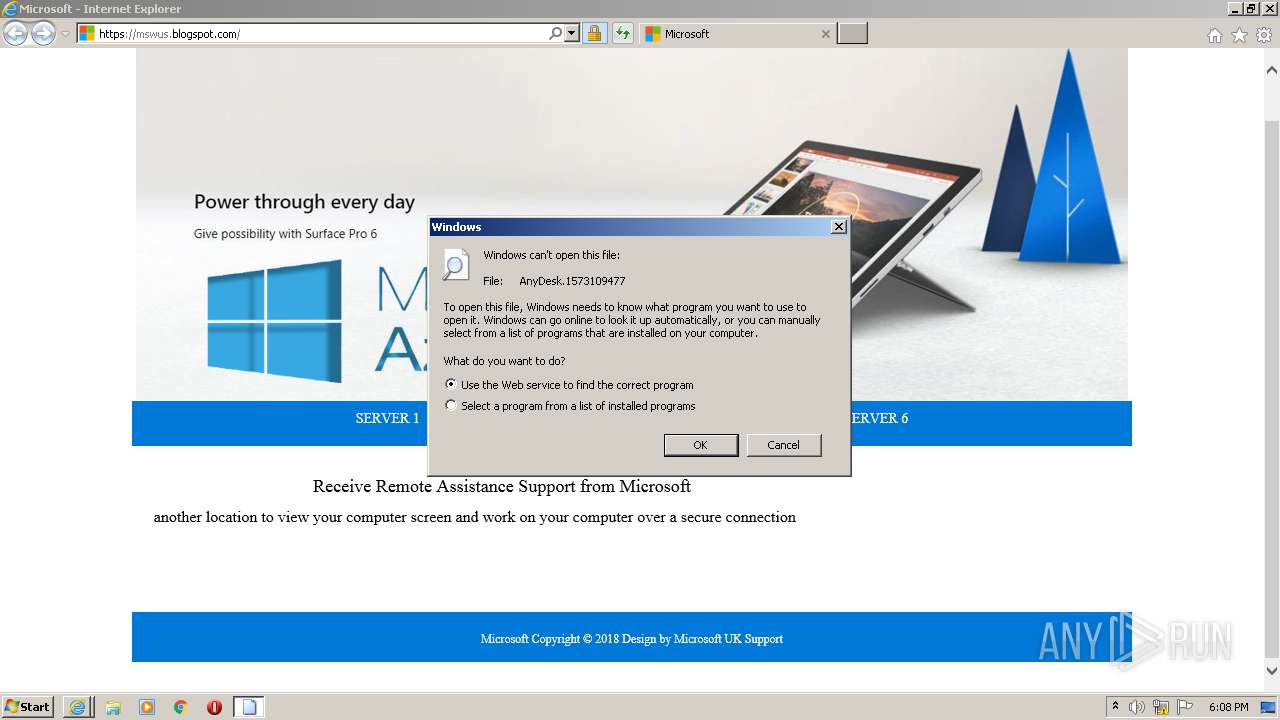Click the Home icon in Internet Explorer
The width and height of the screenshot is (1280, 720).
(1214, 35)
